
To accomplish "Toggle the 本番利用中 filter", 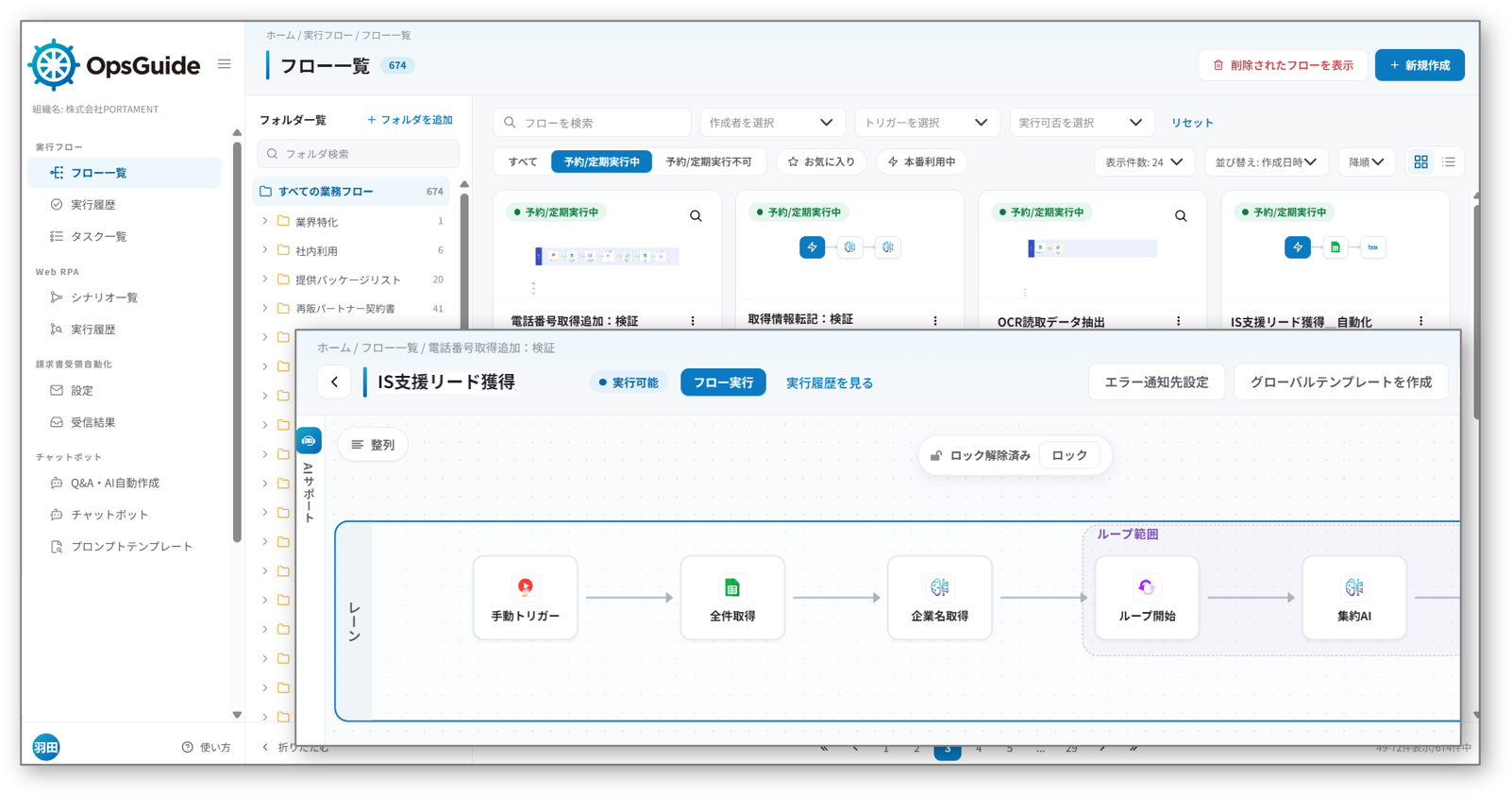I will click(x=922, y=162).
